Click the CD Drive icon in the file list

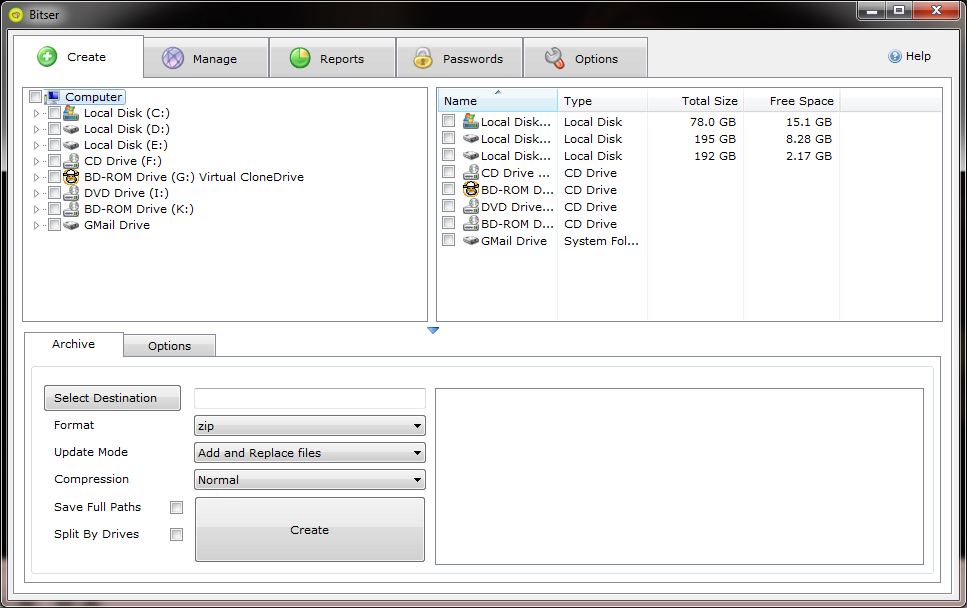pyautogui.click(x=471, y=173)
